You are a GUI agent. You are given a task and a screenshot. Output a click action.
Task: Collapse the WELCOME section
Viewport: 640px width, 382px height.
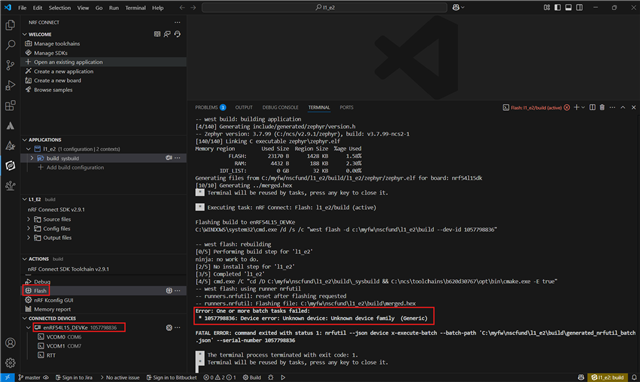click(x=24, y=34)
